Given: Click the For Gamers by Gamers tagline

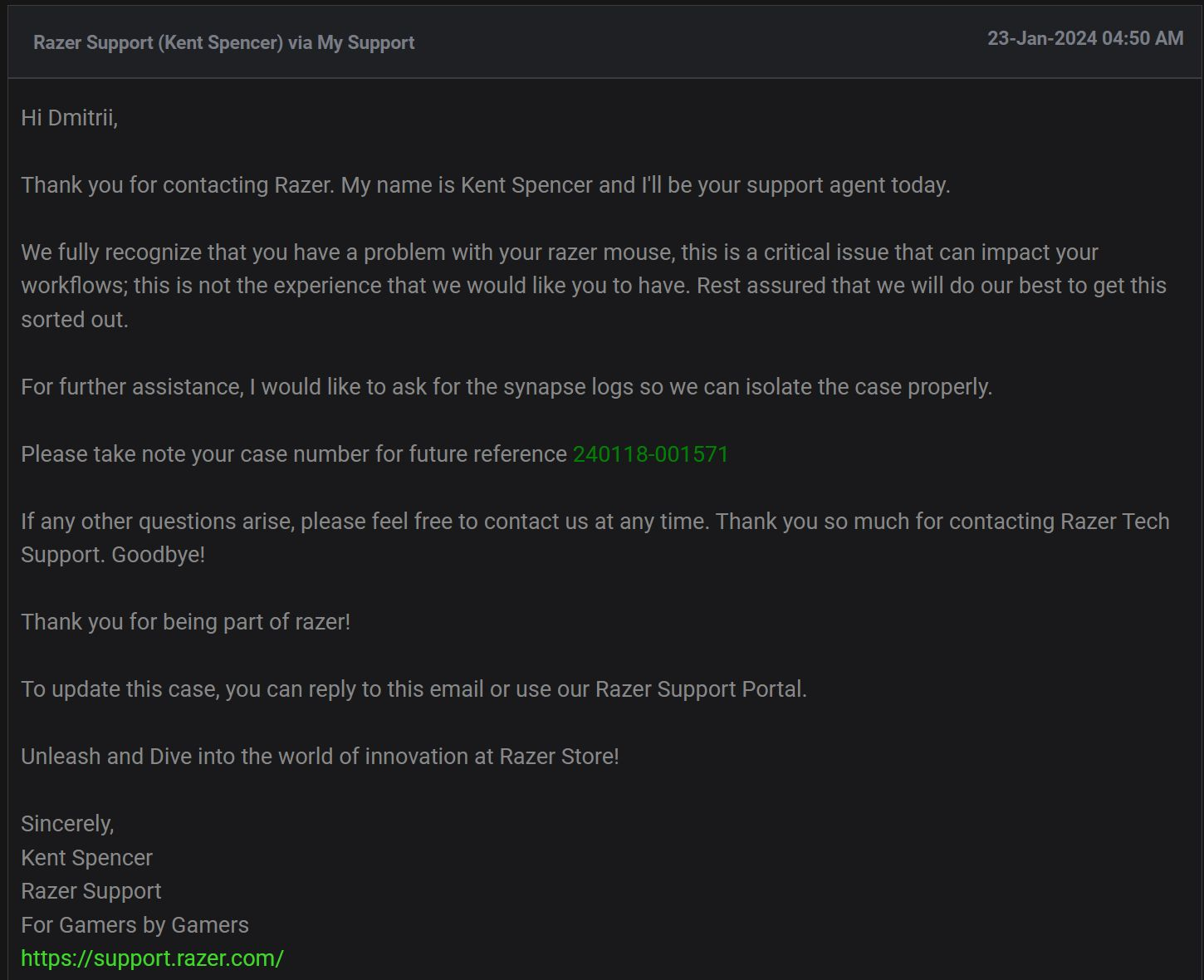Looking at the screenshot, I should point(135,925).
